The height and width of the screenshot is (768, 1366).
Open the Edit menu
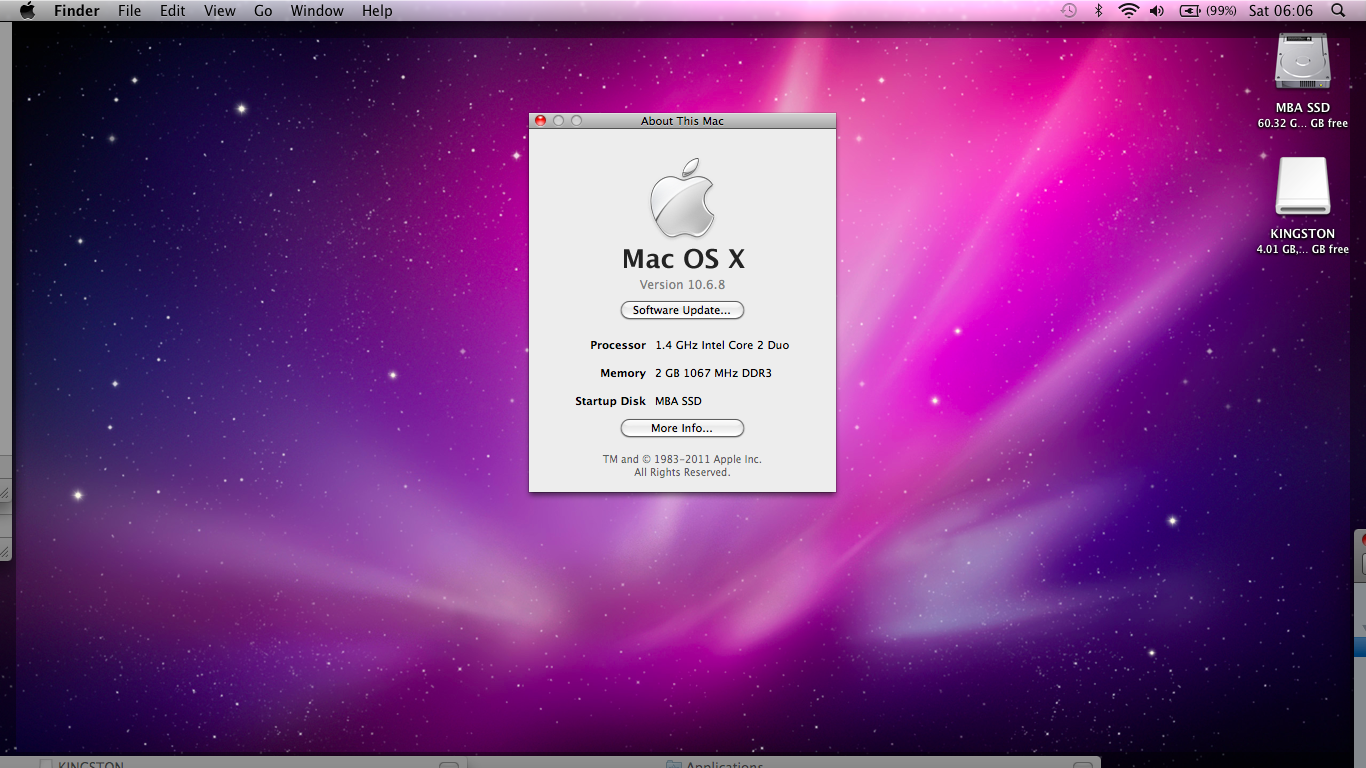point(173,11)
